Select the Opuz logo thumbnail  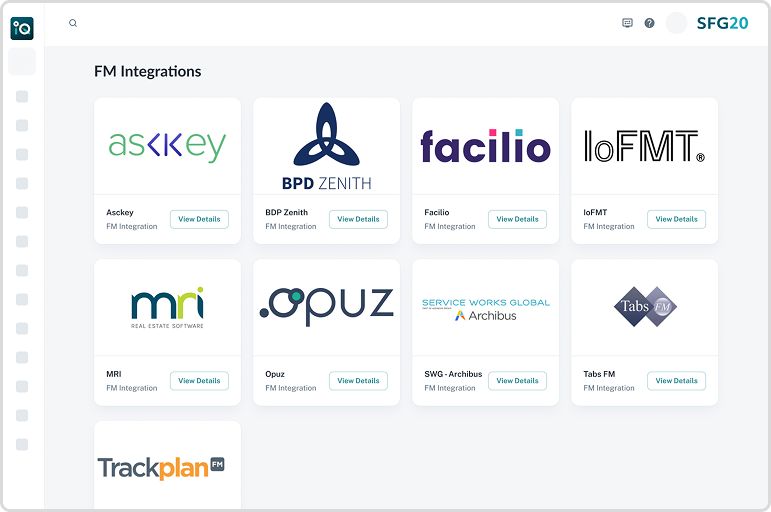click(x=326, y=306)
